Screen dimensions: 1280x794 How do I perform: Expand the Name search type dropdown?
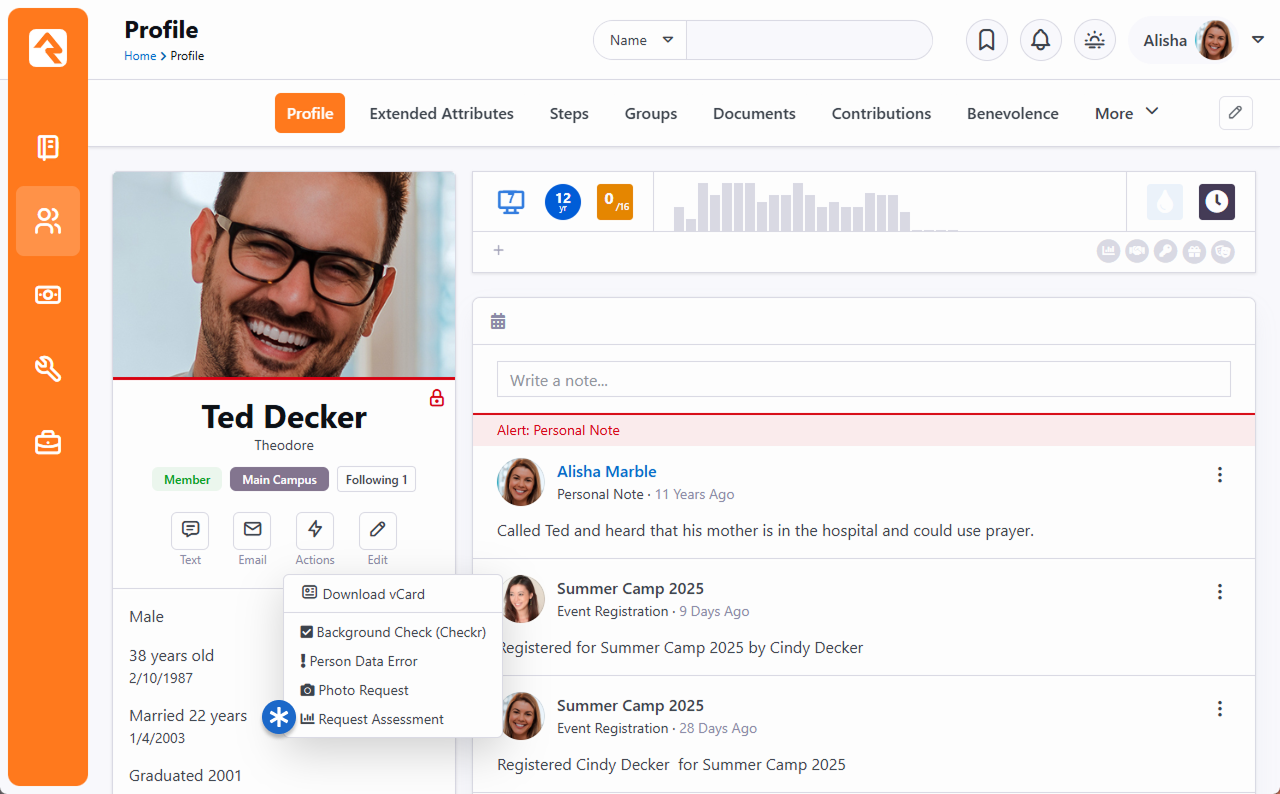click(640, 40)
